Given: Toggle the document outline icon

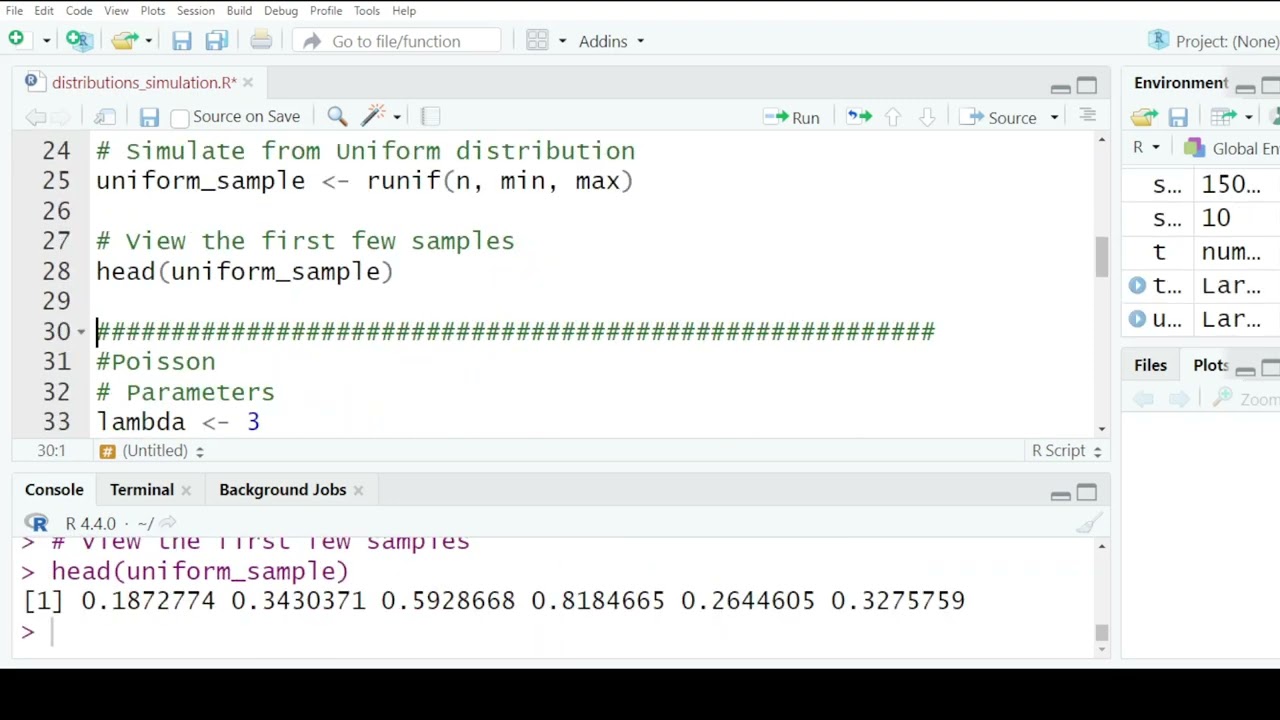Looking at the screenshot, I should tap(1088, 116).
